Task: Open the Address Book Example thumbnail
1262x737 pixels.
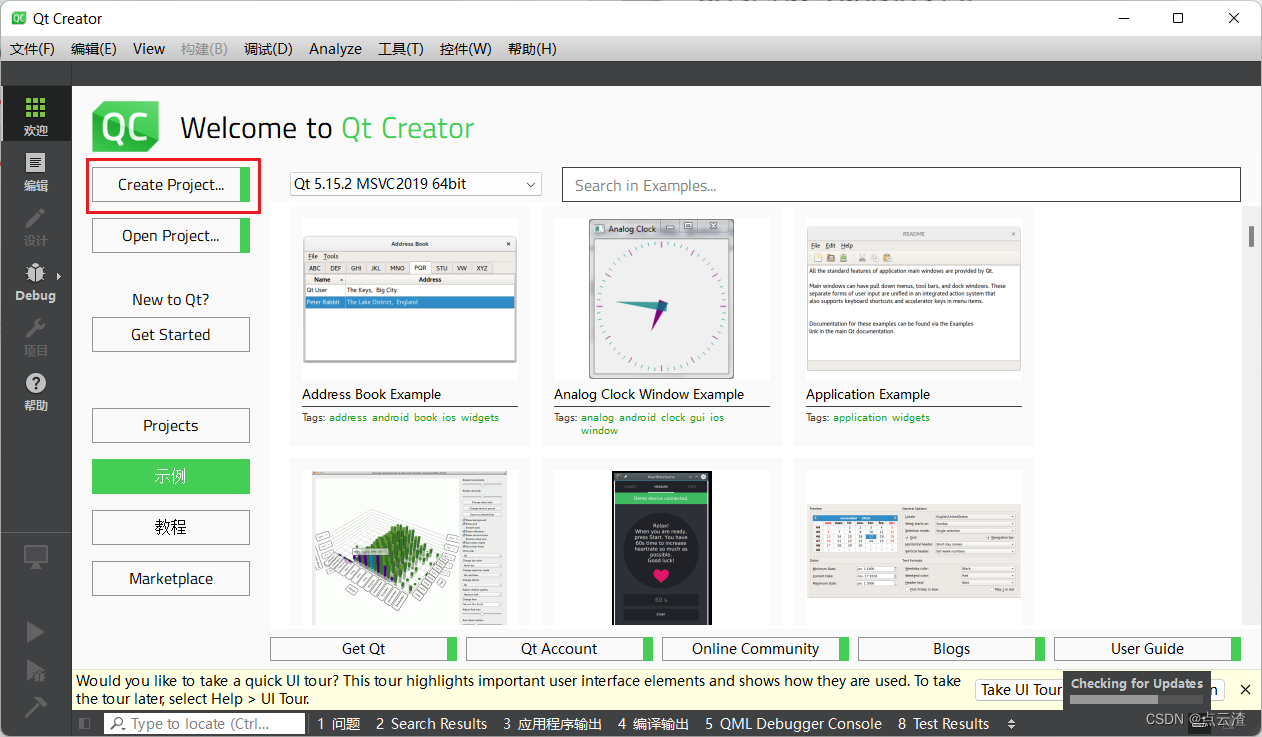Action: [x=410, y=299]
